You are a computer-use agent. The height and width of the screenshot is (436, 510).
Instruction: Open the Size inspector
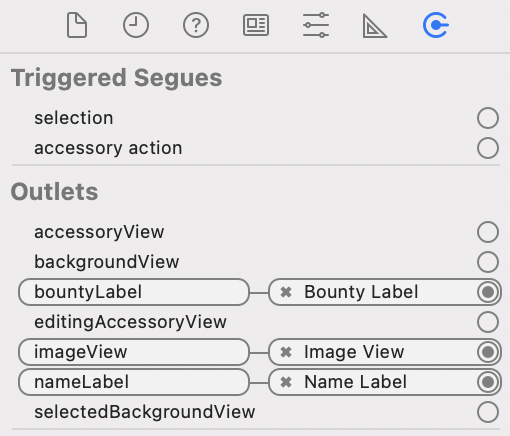375,26
